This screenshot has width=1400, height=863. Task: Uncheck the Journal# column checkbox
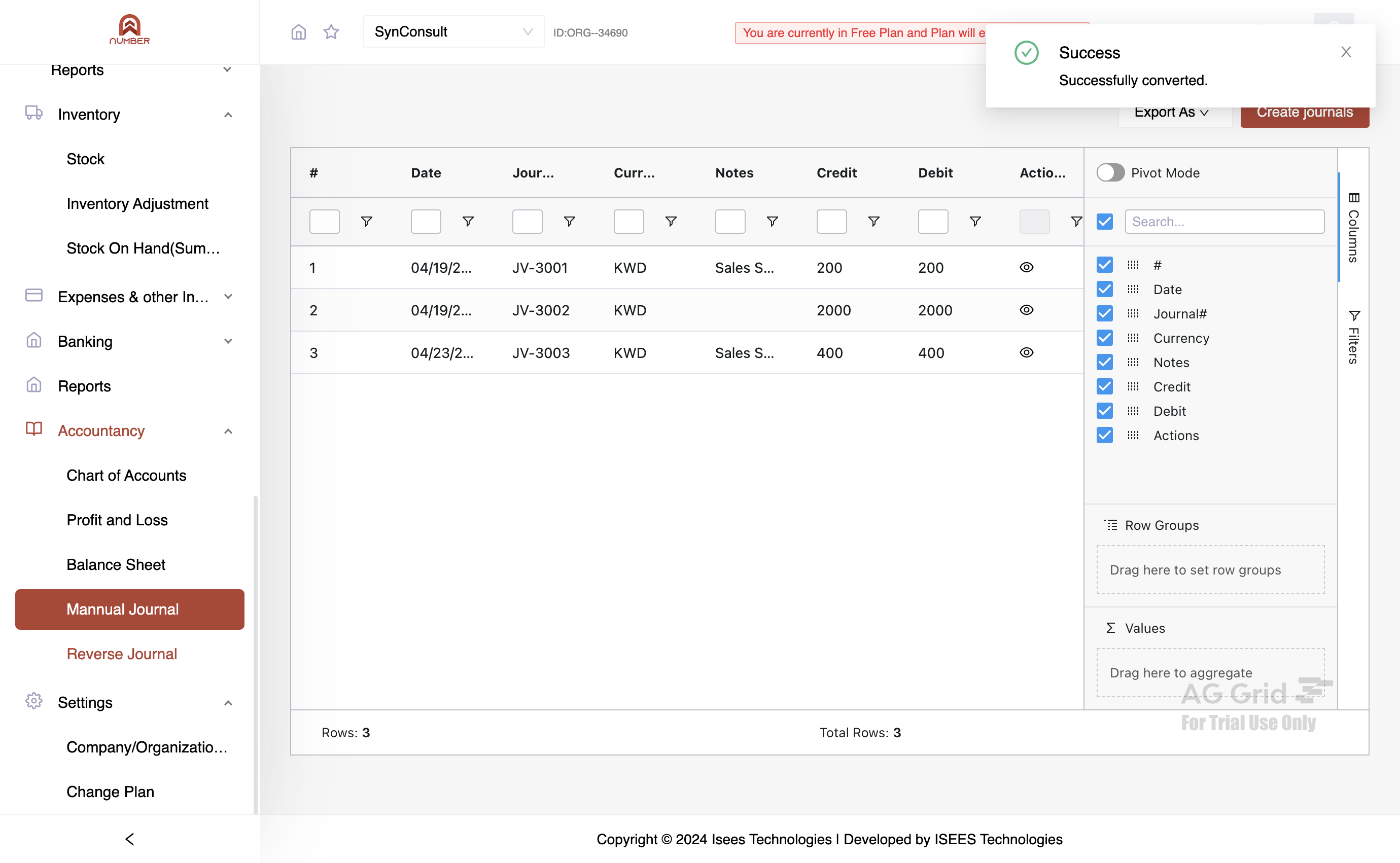(1105, 314)
